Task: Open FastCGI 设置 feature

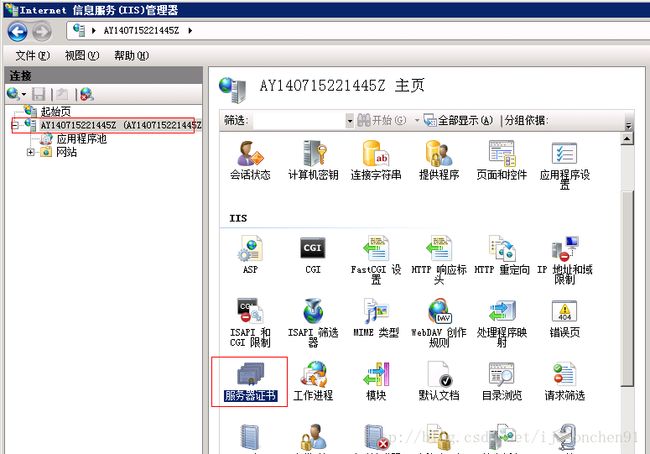Action: (x=376, y=260)
